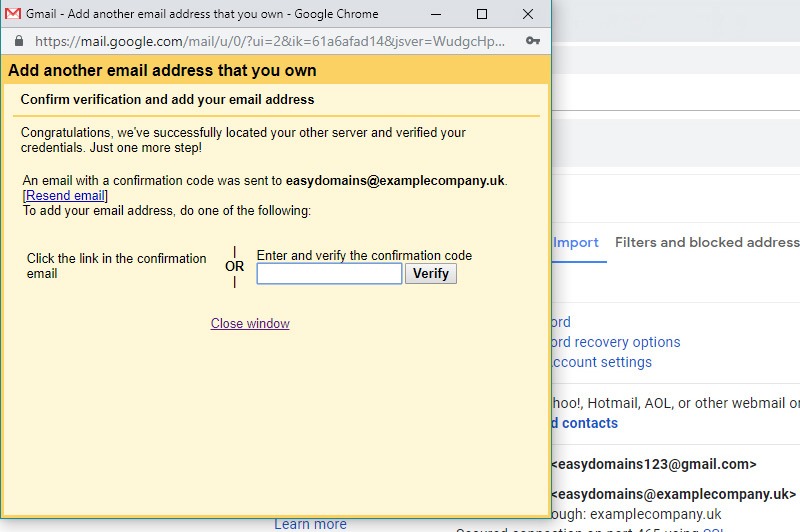The image size is (800, 532).
Task: Click the easydomains@examplecompany.uk entry in settings
Action: tap(673, 494)
